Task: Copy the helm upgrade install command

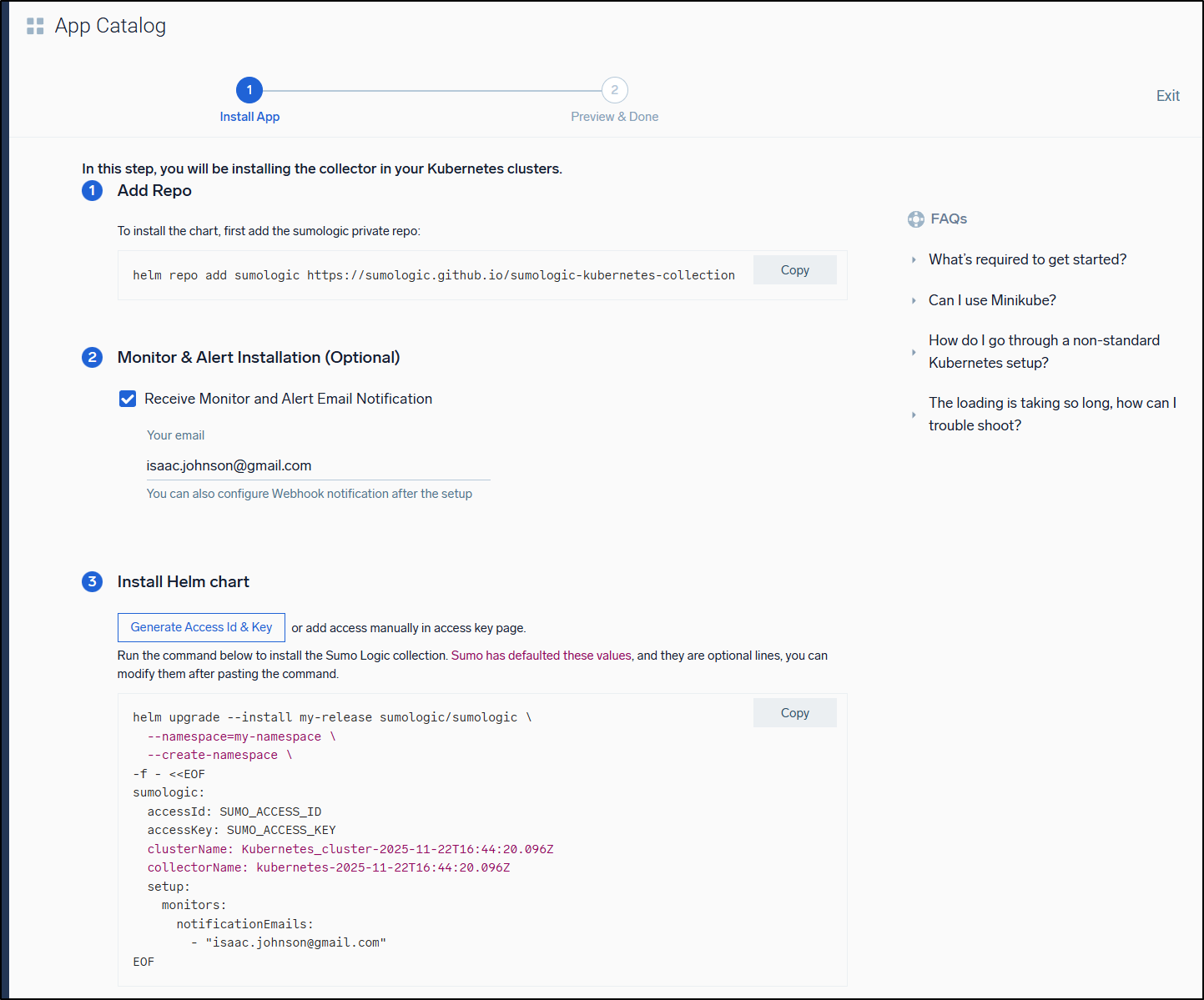Action: click(x=794, y=713)
